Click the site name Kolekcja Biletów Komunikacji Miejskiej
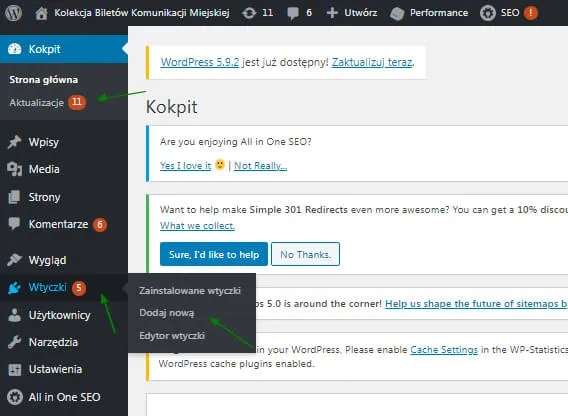 pyautogui.click(x=142, y=13)
